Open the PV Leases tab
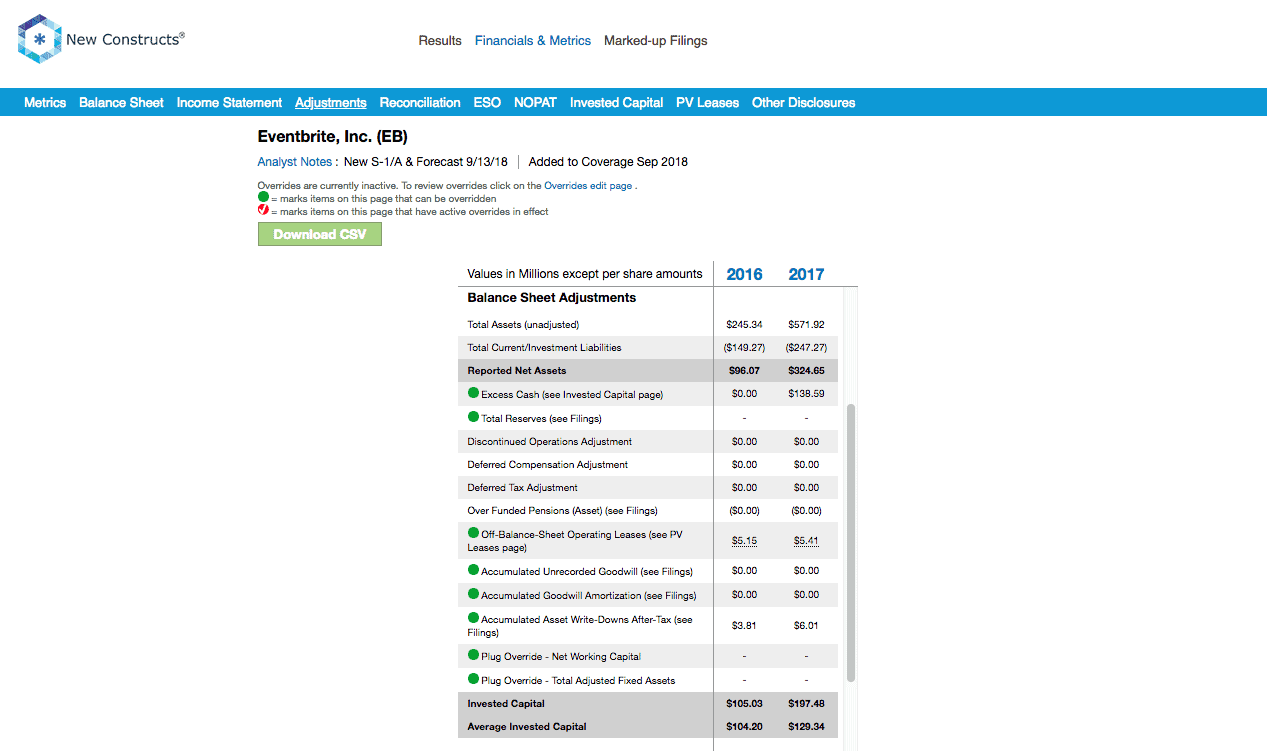The width and height of the screenshot is (1267, 751). click(x=708, y=102)
